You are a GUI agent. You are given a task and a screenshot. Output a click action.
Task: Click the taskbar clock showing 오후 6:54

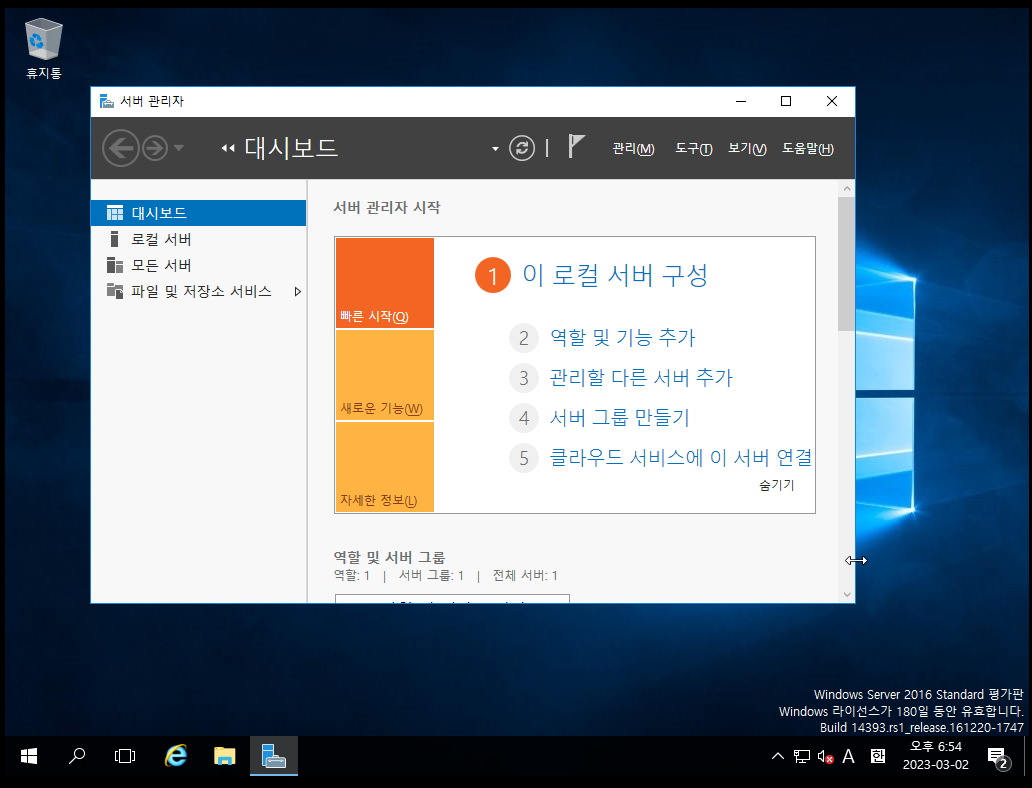[x=935, y=756]
